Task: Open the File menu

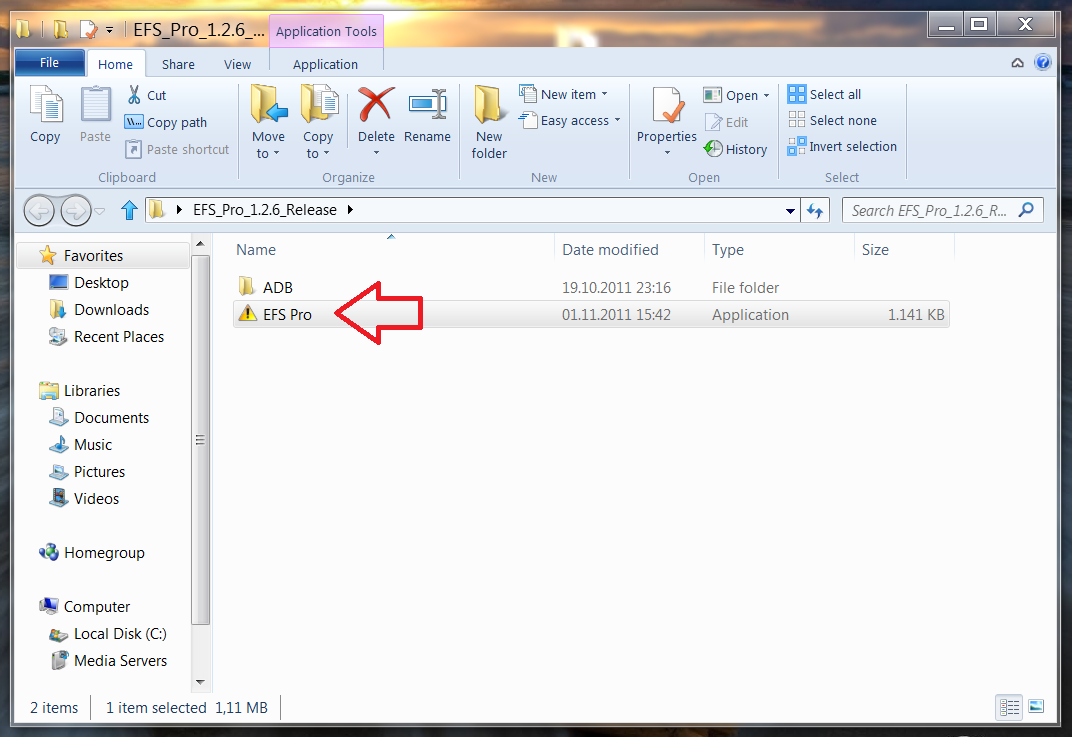Action: click(x=49, y=63)
